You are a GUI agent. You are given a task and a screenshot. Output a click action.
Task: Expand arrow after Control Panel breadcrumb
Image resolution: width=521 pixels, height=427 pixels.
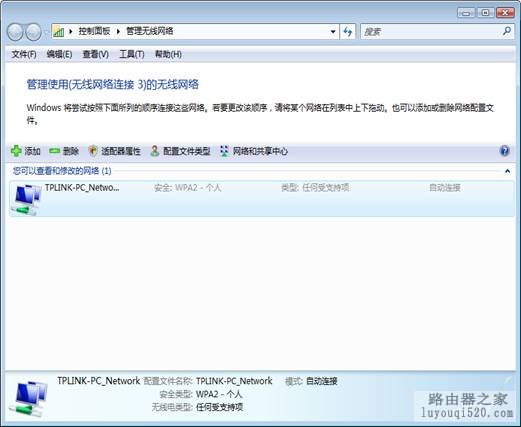(x=118, y=31)
